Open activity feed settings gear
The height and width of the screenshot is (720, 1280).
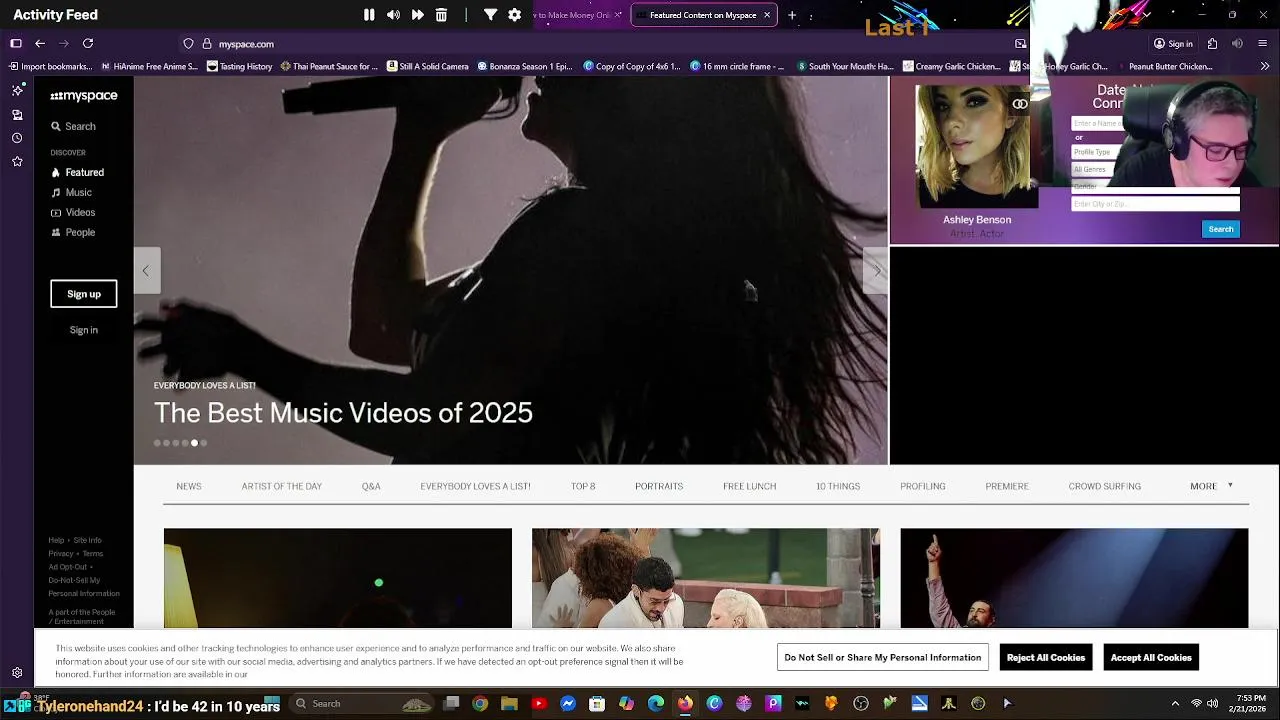[514, 15]
